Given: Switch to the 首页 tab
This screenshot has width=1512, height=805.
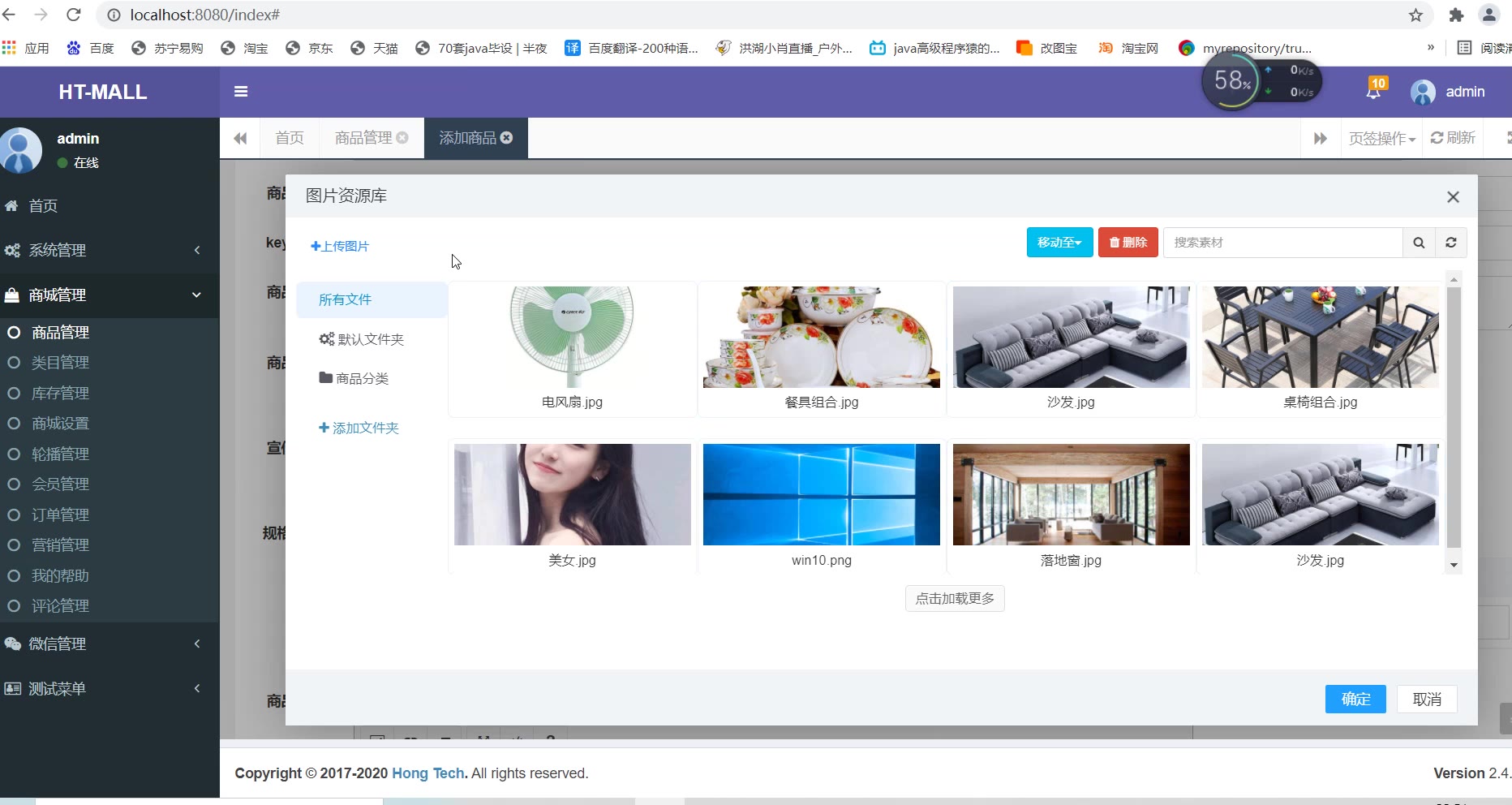Looking at the screenshot, I should click(x=290, y=138).
